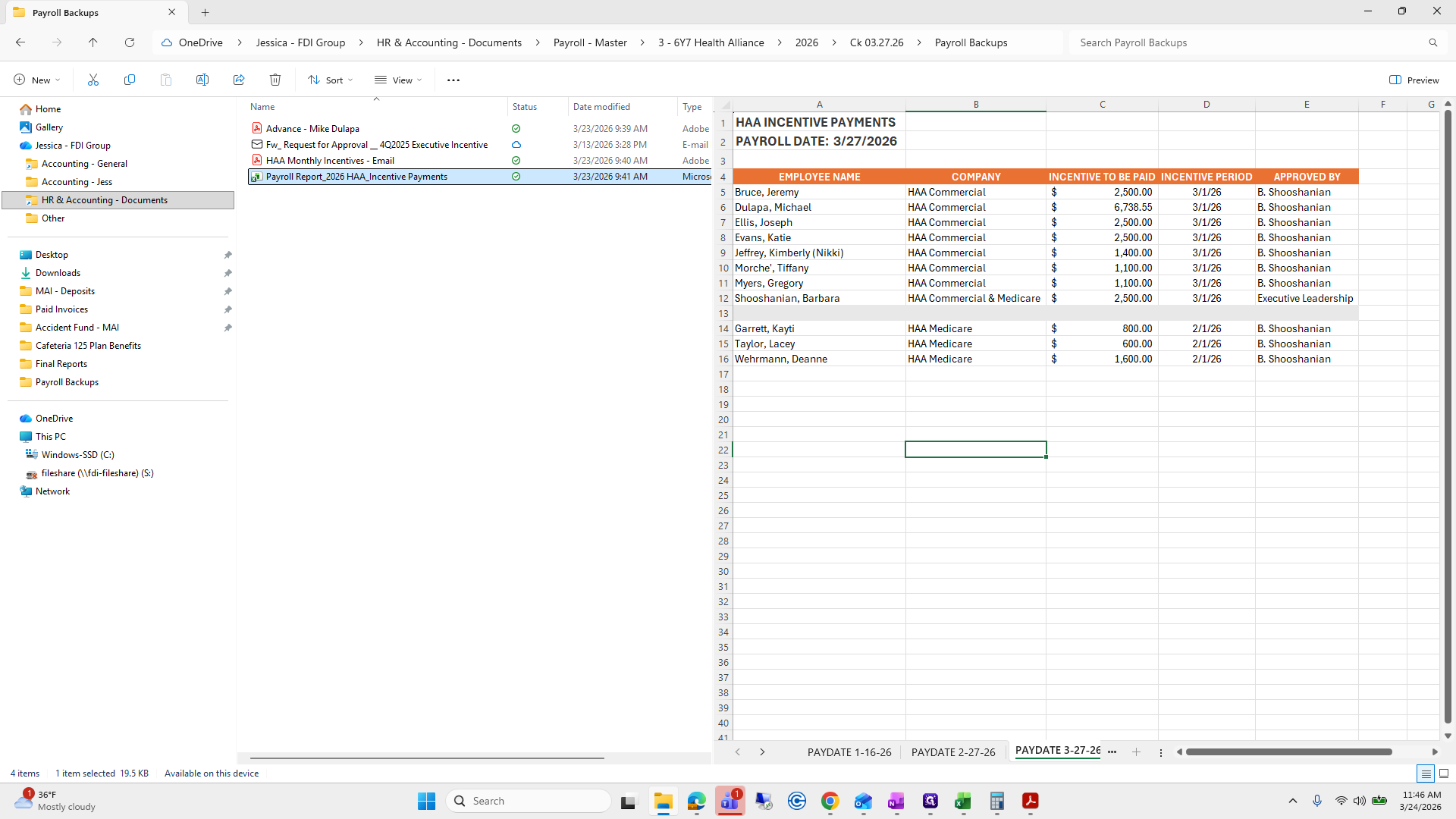The width and height of the screenshot is (1456, 819).
Task: Open Excel from the taskbar
Action: (963, 801)
